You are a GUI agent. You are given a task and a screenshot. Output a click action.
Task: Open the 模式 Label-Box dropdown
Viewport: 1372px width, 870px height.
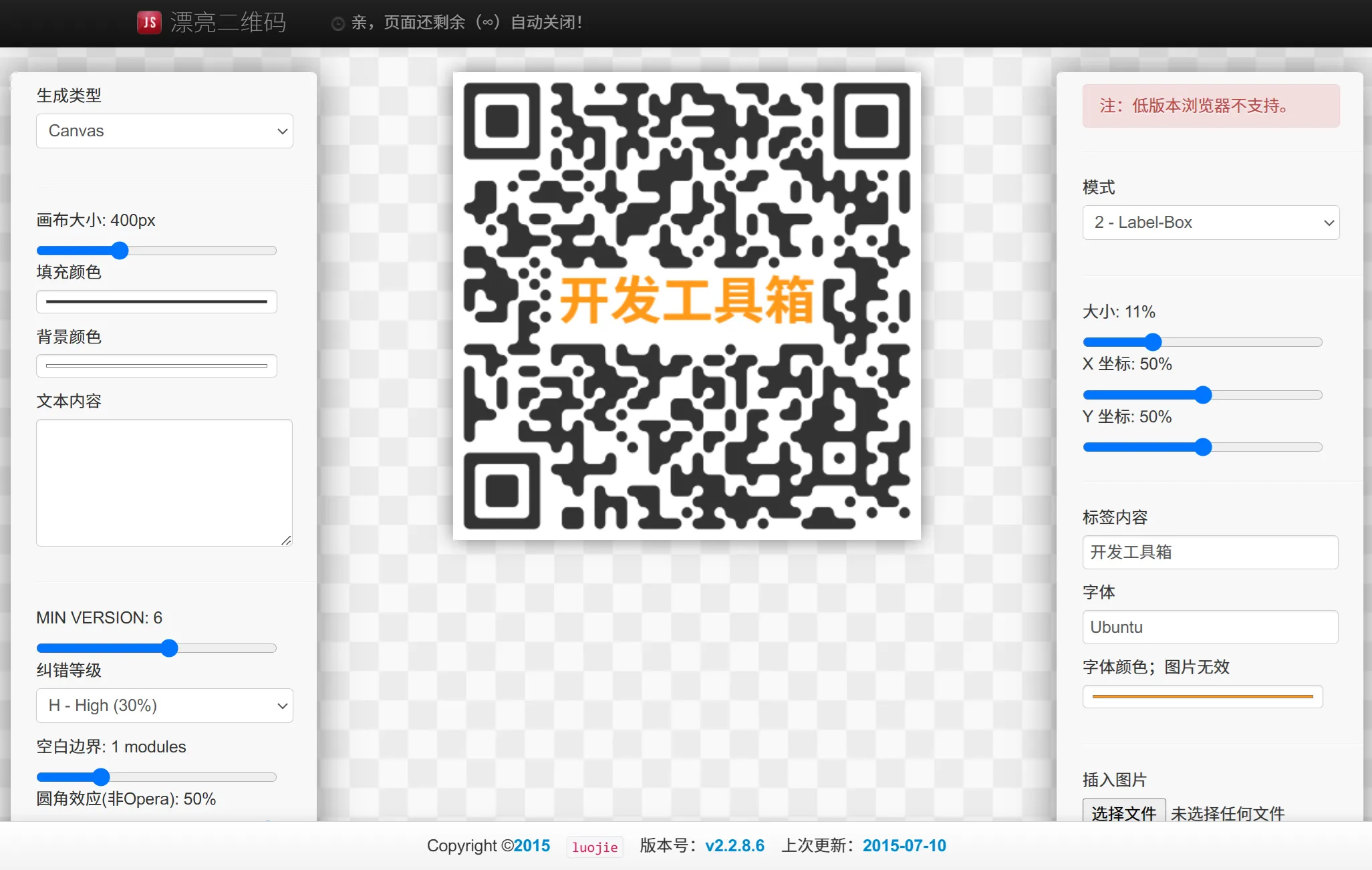pyautogui.click(x=1211, y=223)
